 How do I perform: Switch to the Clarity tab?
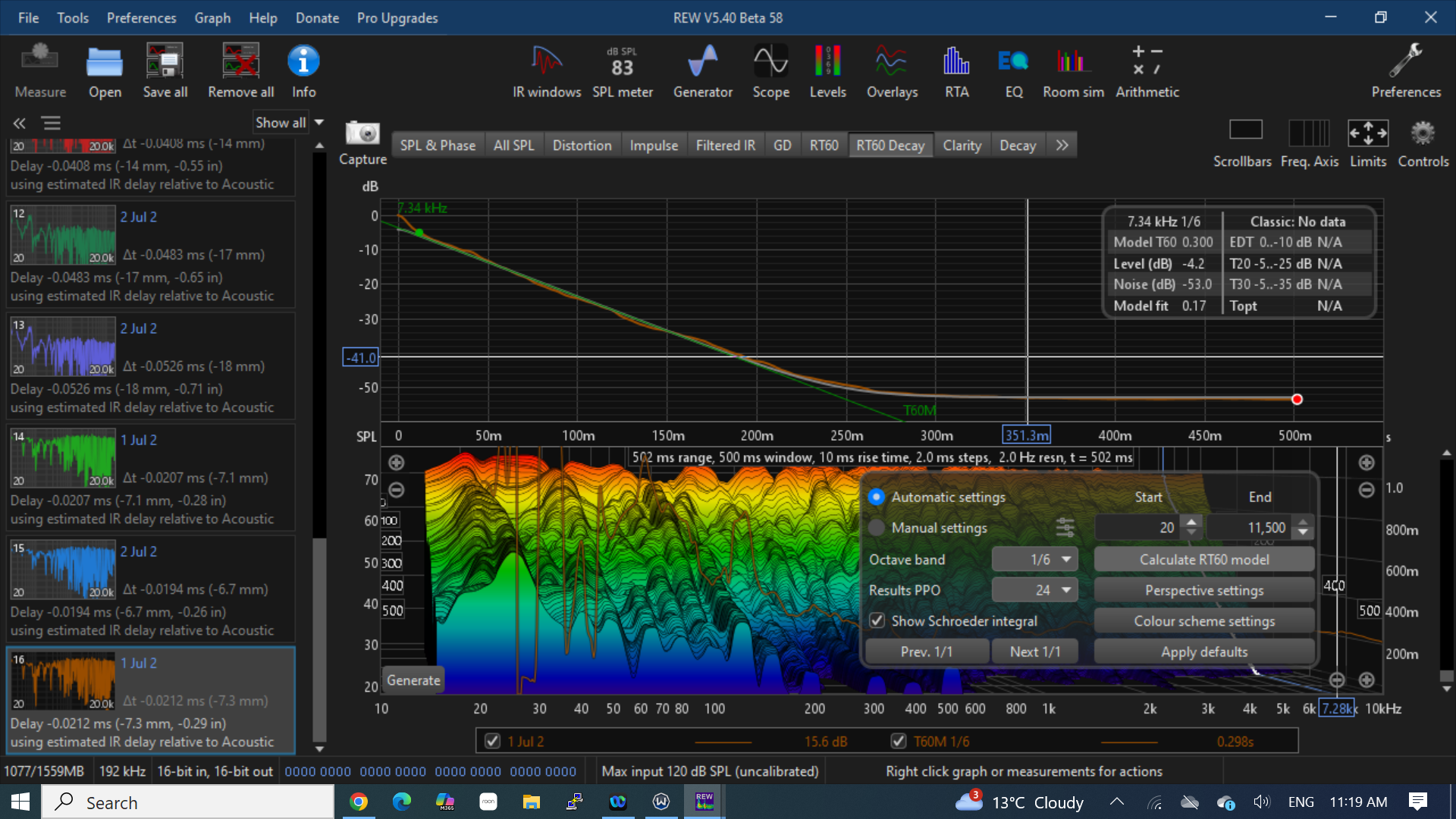pyautogui.click(x=962, y=146)
